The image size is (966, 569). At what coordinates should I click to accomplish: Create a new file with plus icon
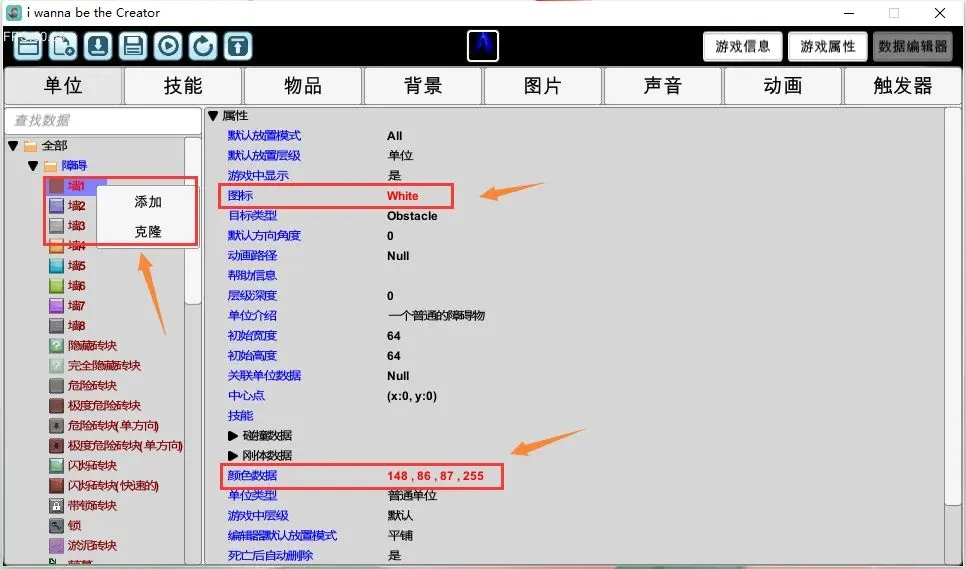pyautogui.click(x=63, y=46)
